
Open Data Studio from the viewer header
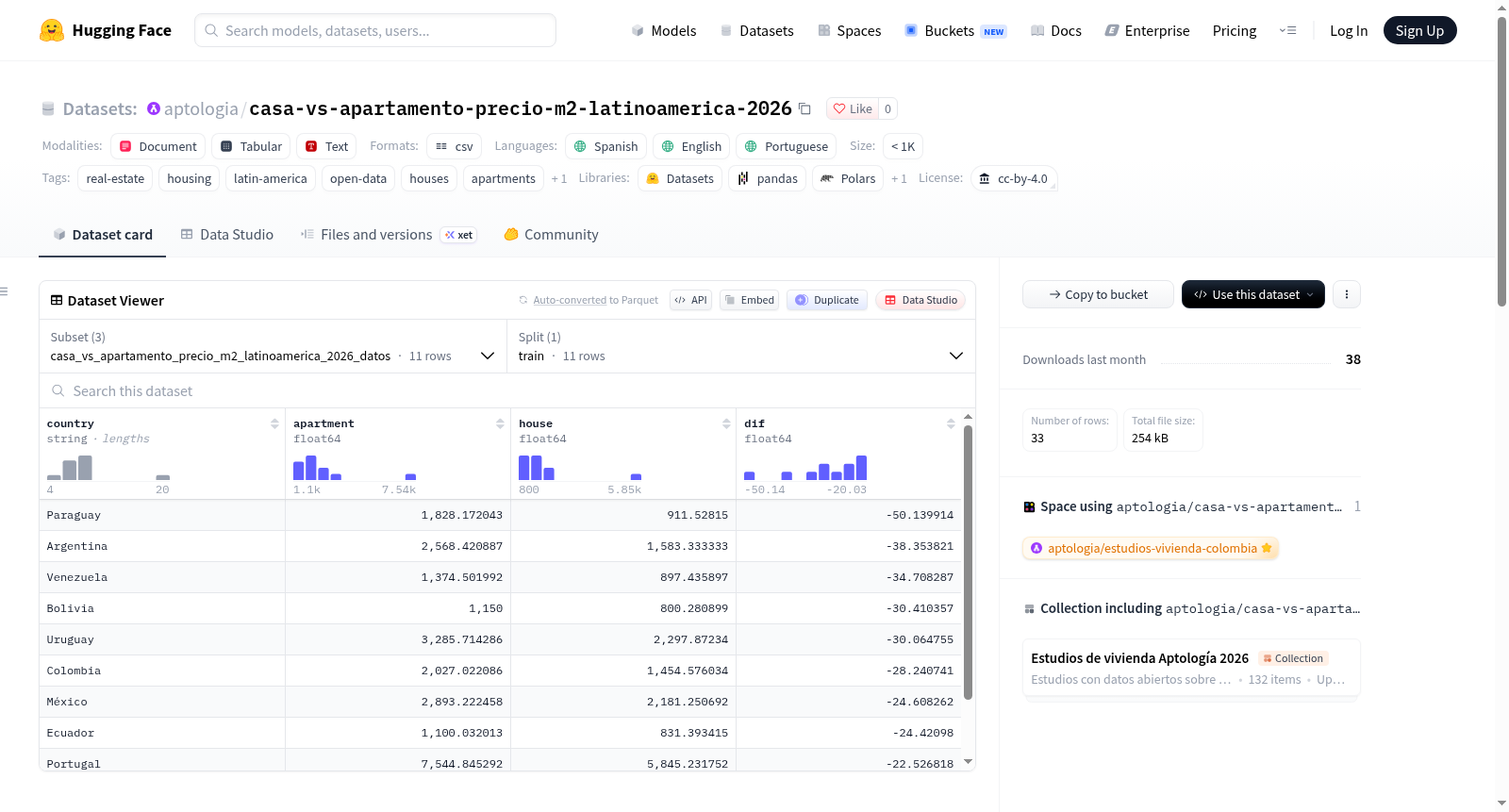pyautogui.click(x=920, y=300)
